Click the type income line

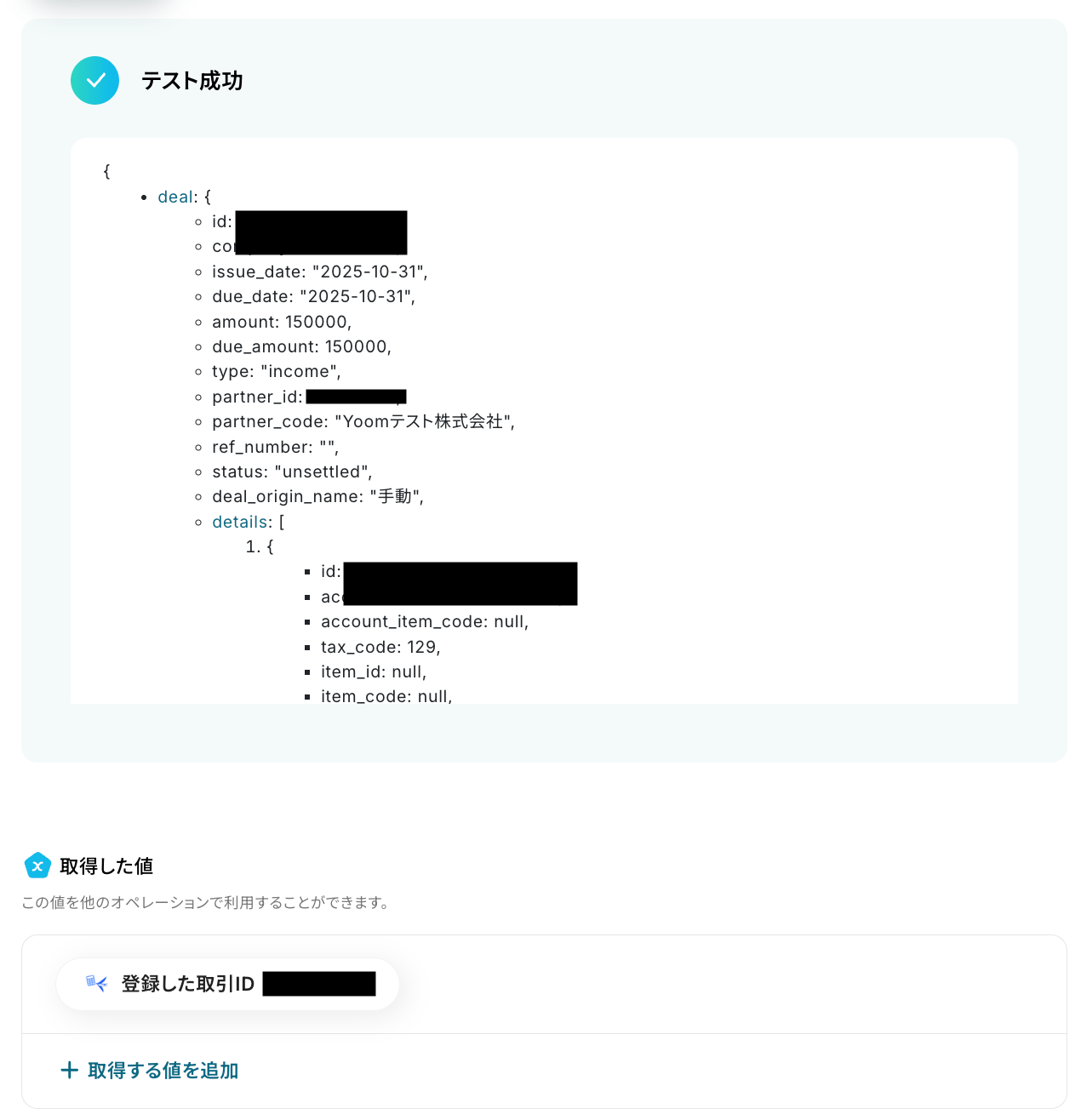tap(277, 371)
